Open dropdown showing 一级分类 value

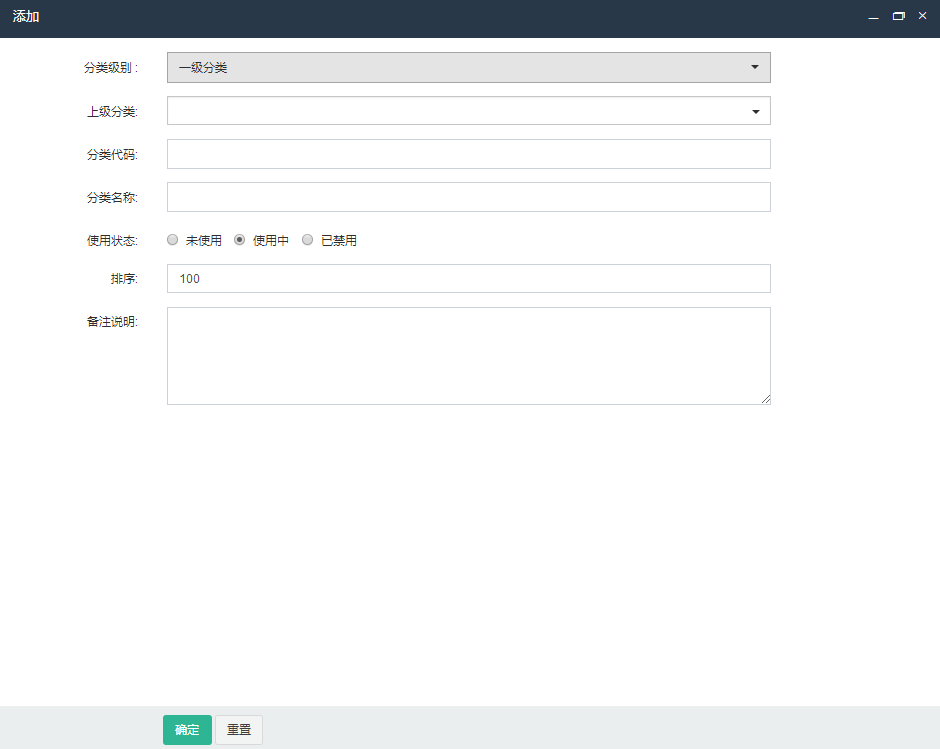tap(460, 67)
